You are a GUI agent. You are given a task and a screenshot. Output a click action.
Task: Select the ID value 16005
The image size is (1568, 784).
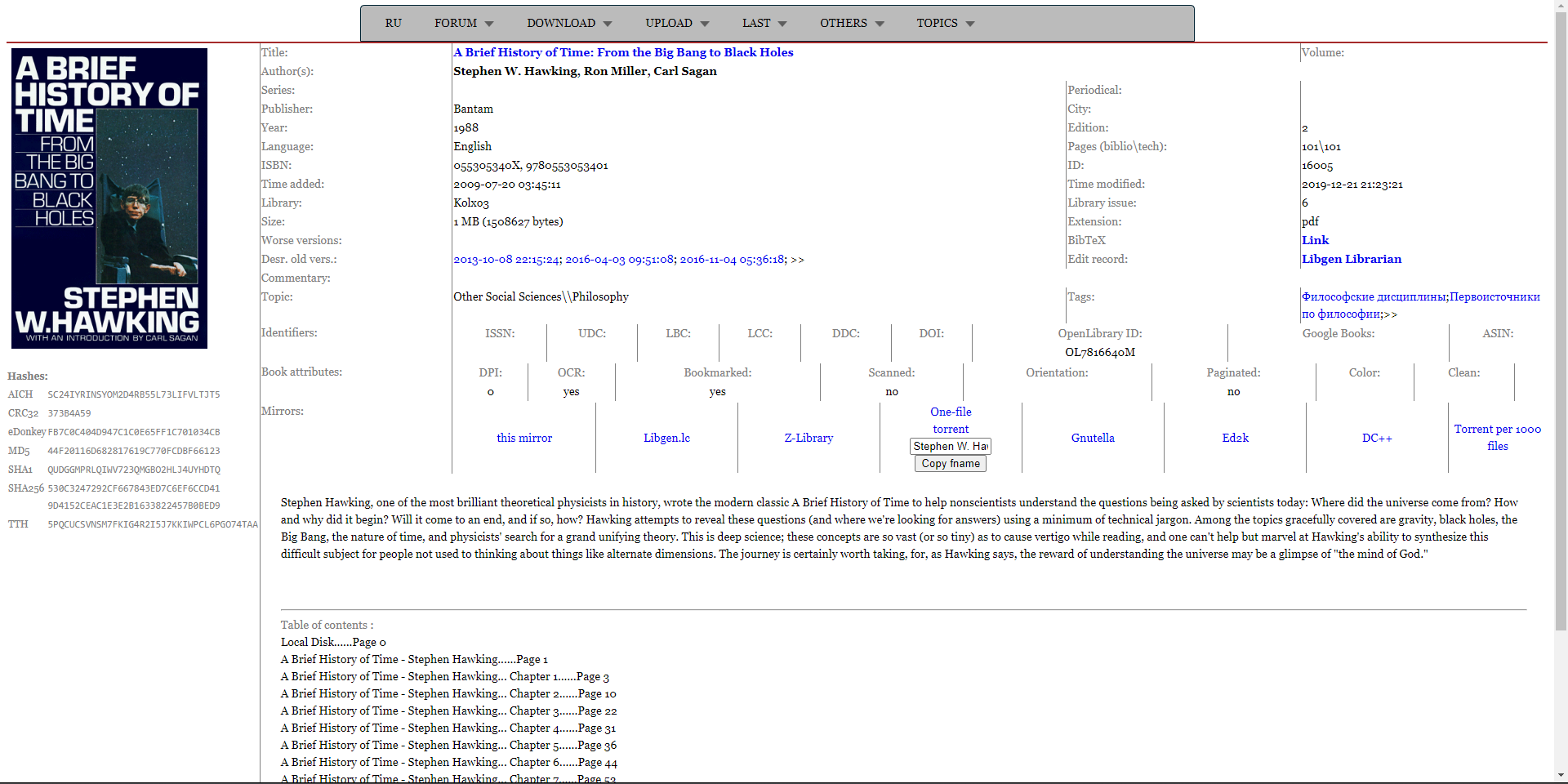pyautogui.click(x=1317, y=166)
